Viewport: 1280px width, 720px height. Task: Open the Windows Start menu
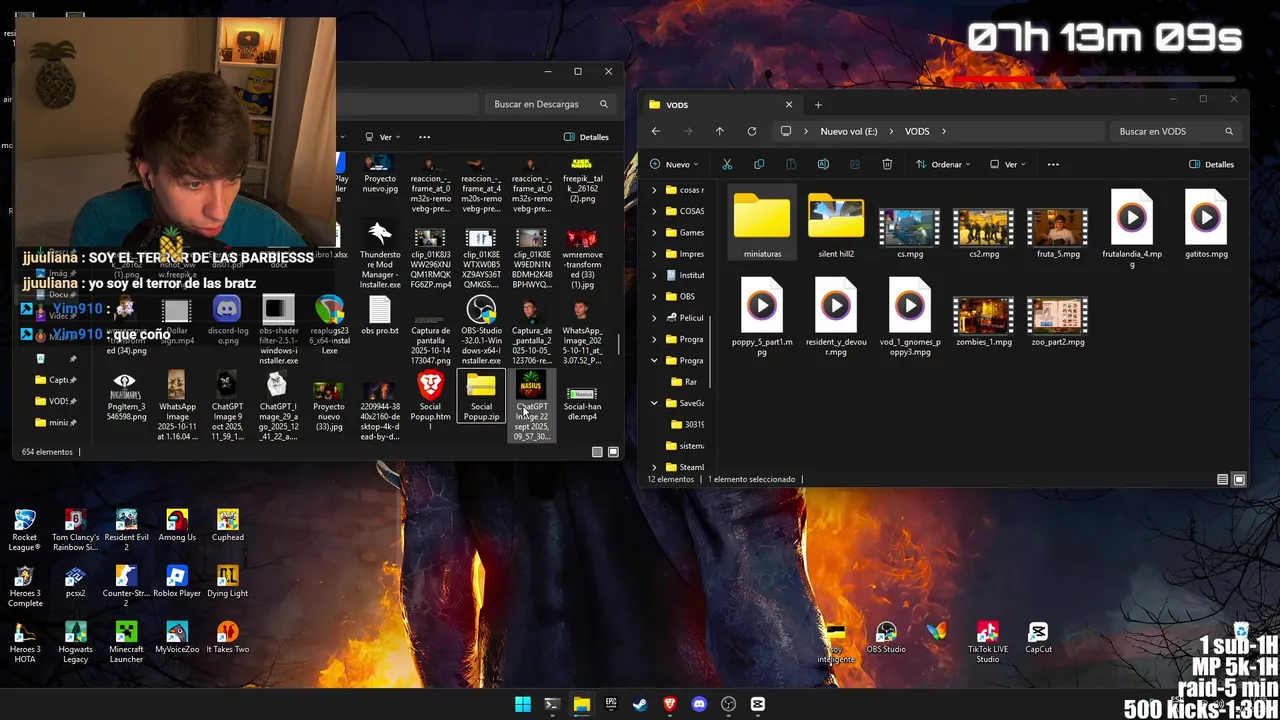coord(522,704)
